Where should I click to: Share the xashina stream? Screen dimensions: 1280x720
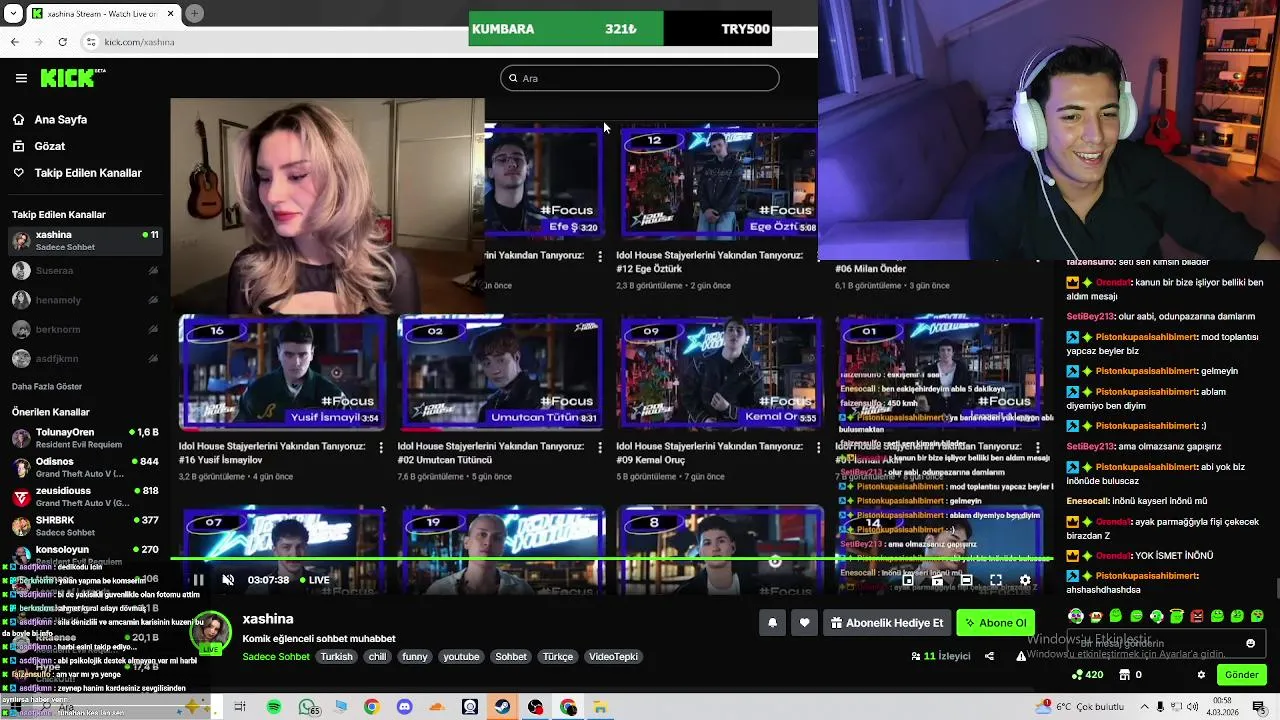click(x=989, y=656)
